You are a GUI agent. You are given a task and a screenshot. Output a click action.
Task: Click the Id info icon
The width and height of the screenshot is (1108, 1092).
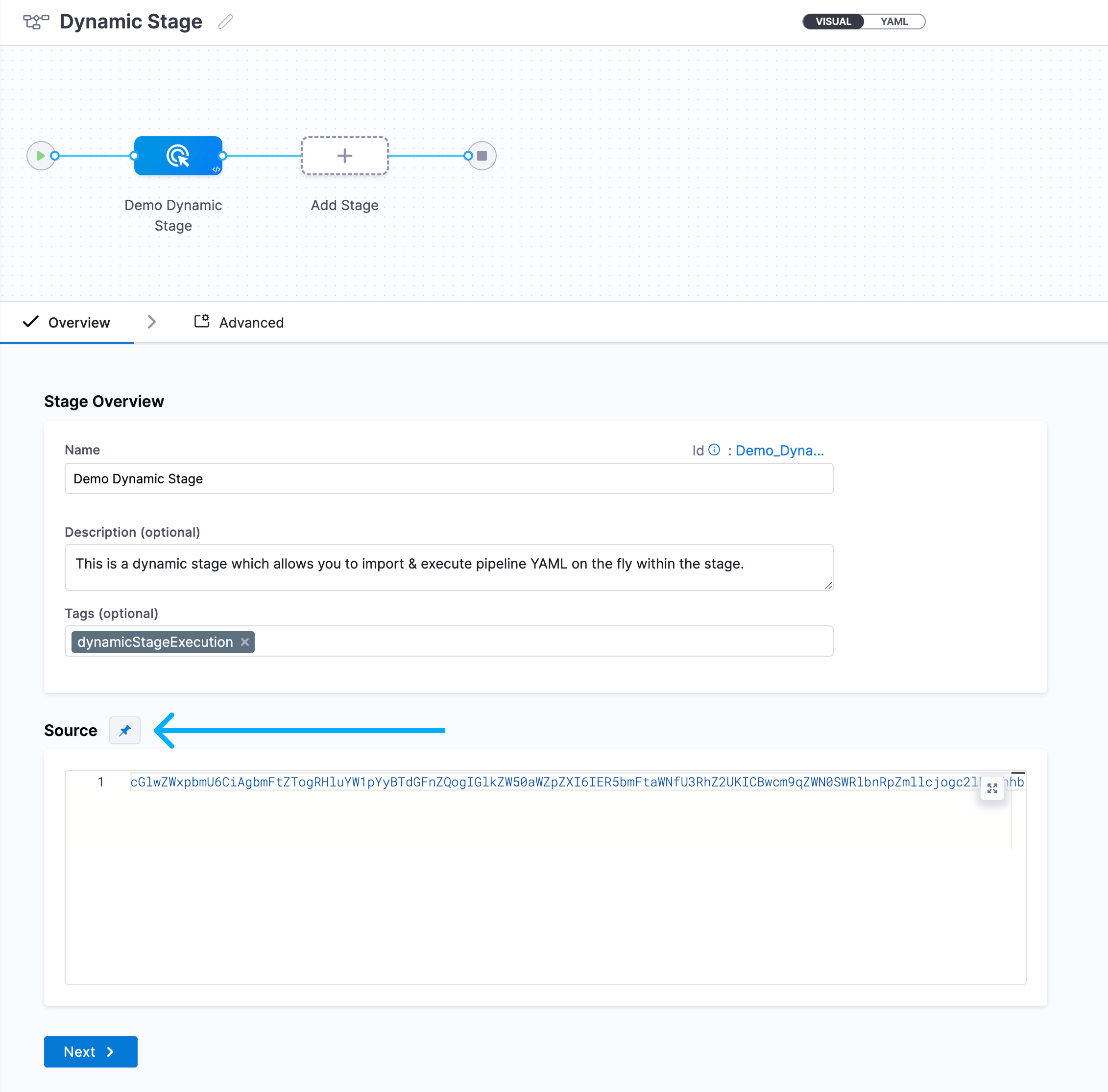[714, 450]
